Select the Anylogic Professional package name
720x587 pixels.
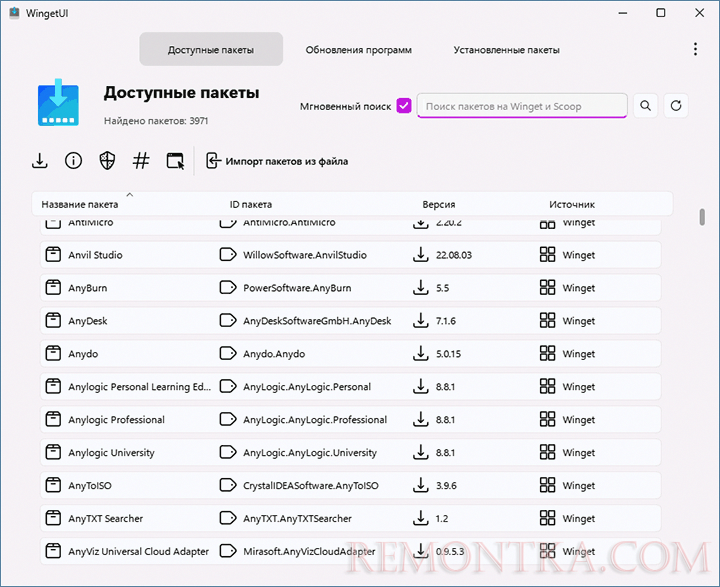tap(117, 420)
